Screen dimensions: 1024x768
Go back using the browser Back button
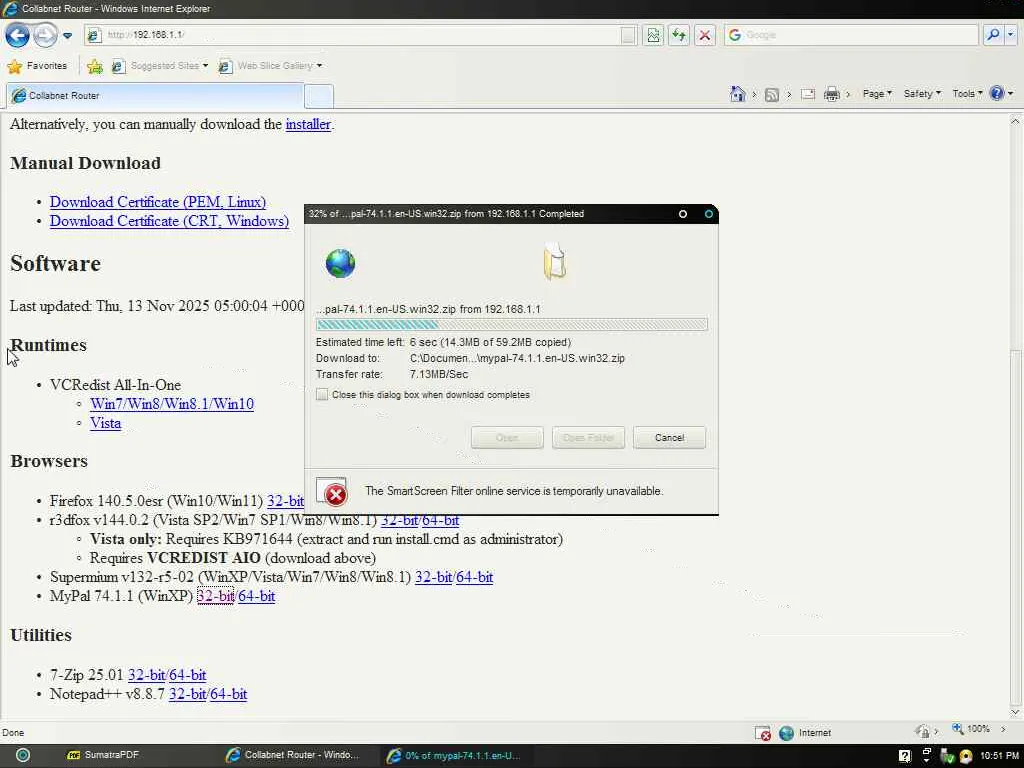[x=17, y=35]
